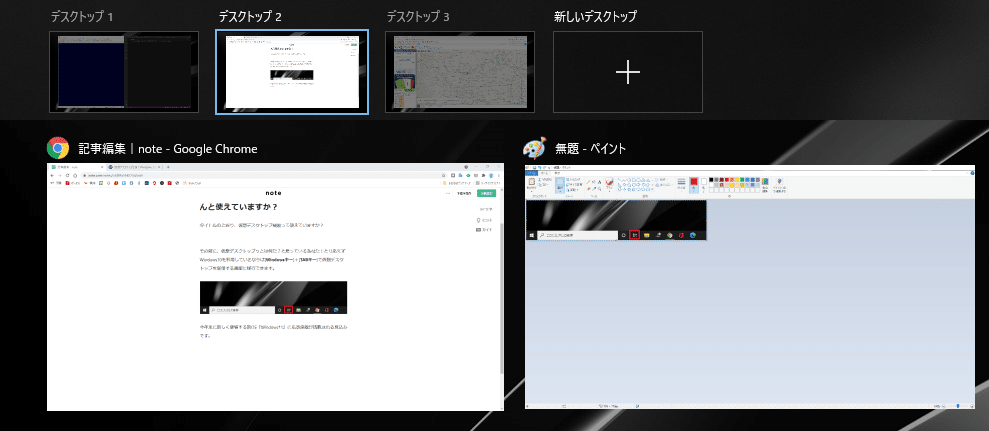This screenshot has width=989, height=431.
Task: Click the デスクトップ 1 label
Action: tap(82, 16)
